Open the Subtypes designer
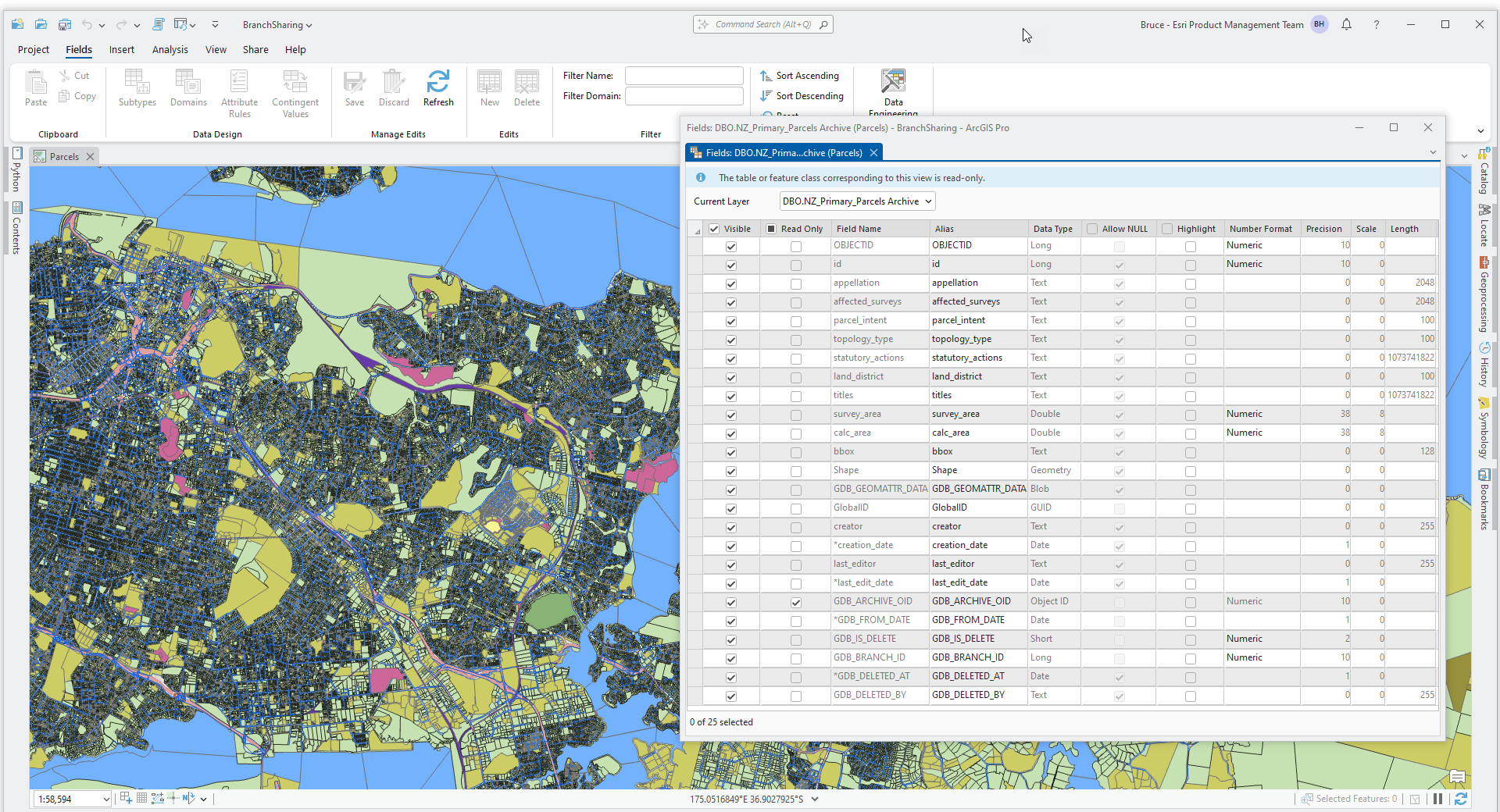The image size is (1500, 812). click(137, 88)
